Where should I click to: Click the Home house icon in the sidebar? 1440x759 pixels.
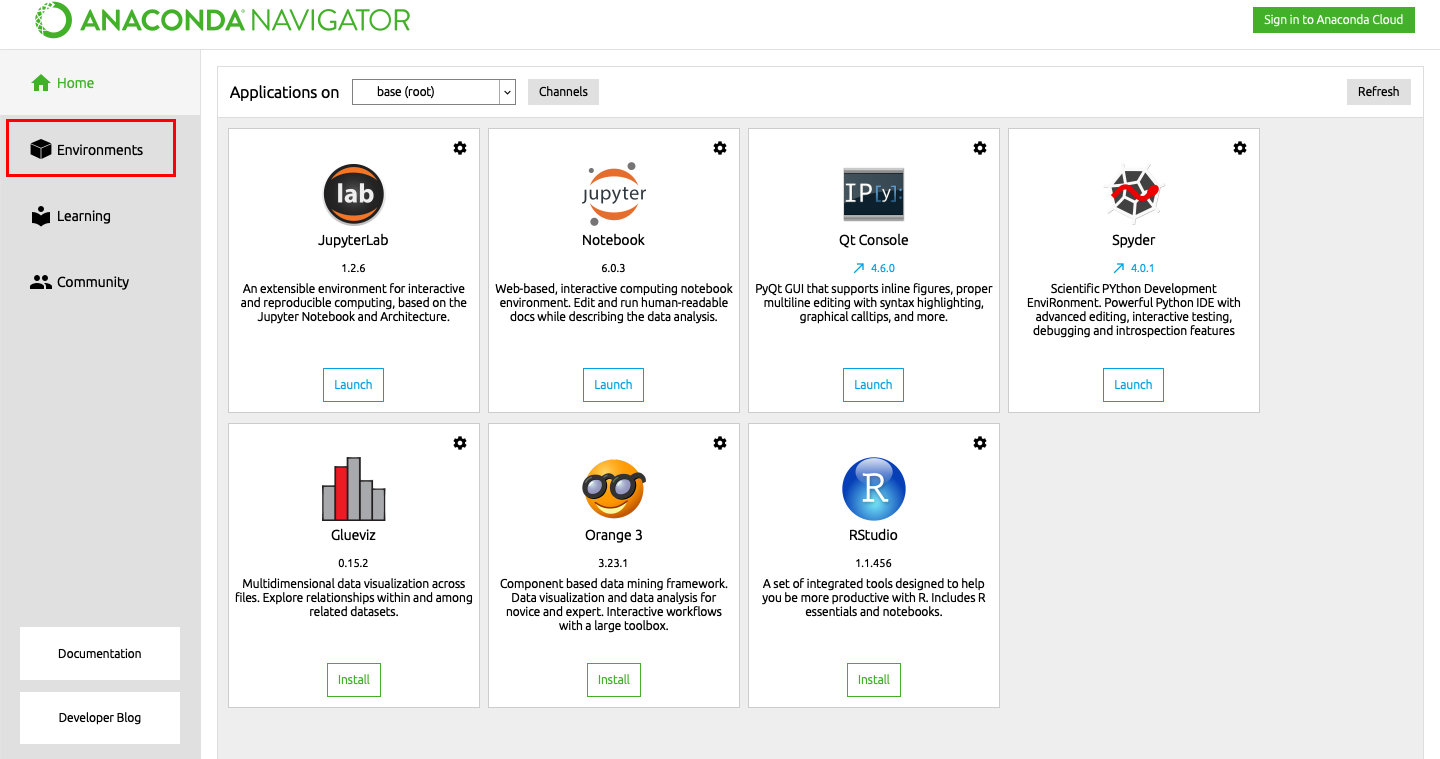point(41,83)
